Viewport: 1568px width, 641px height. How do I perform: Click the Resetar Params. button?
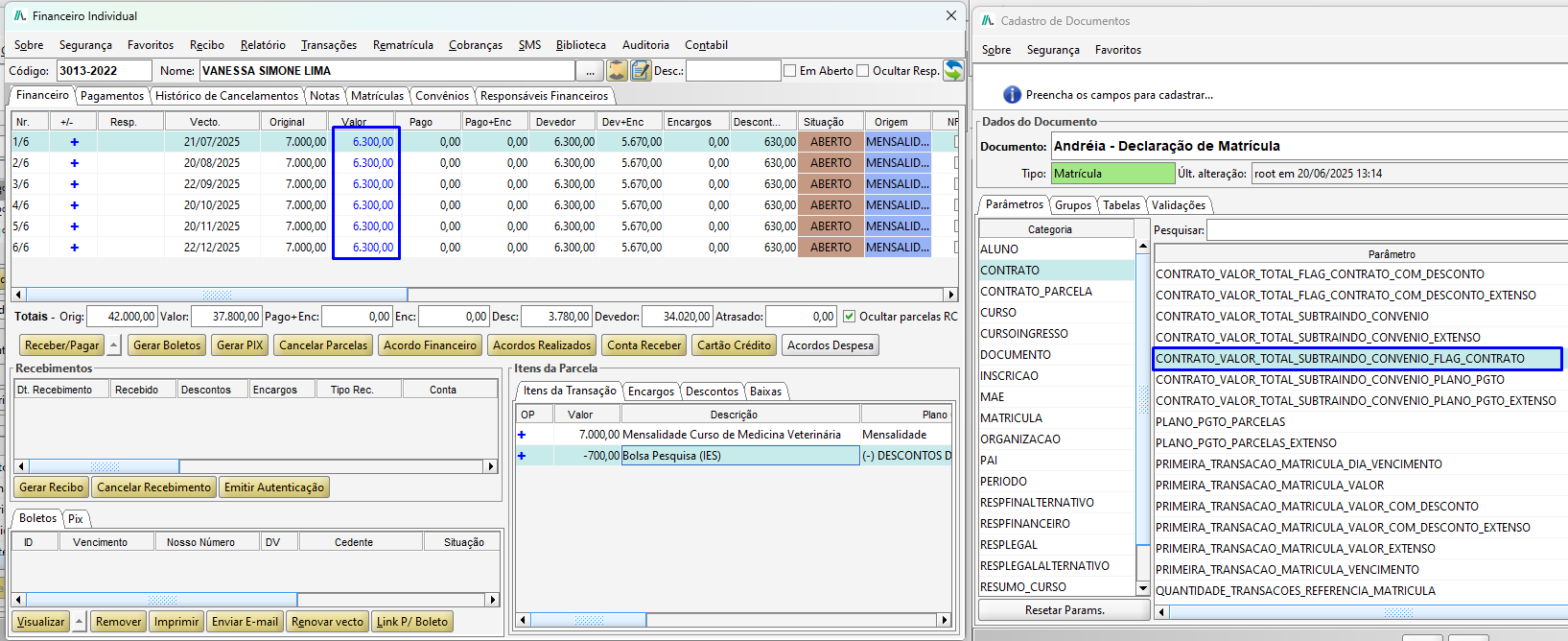coord(1064,610)
